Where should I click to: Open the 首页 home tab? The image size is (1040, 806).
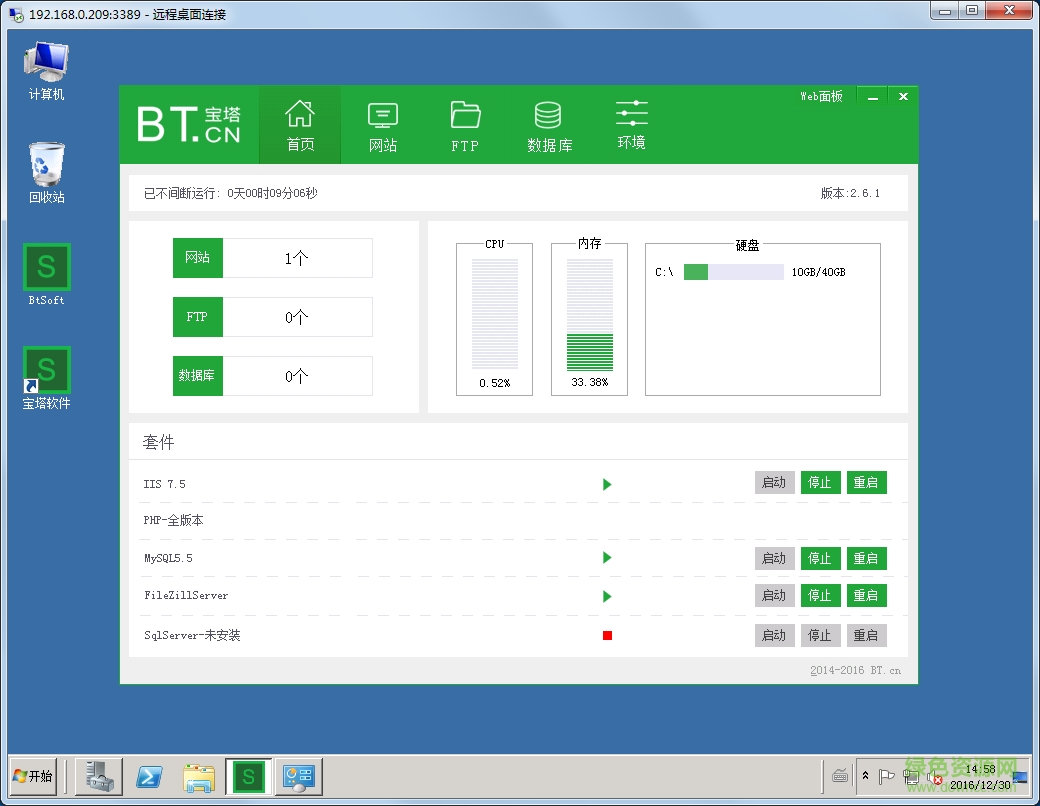click(x=300, y=125)
